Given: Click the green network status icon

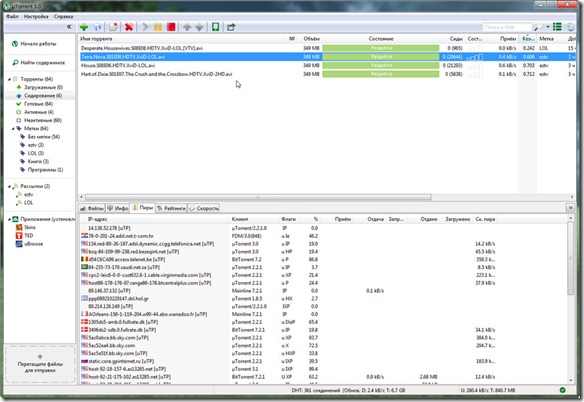Looking at the screenshot, I should click(x=562, y=390).
